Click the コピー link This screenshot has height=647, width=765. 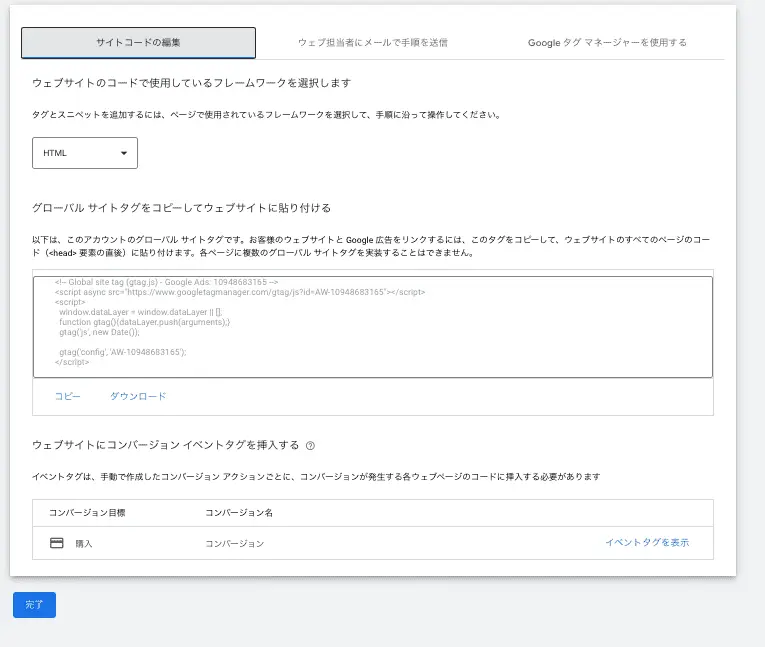(x=67, y=396)
